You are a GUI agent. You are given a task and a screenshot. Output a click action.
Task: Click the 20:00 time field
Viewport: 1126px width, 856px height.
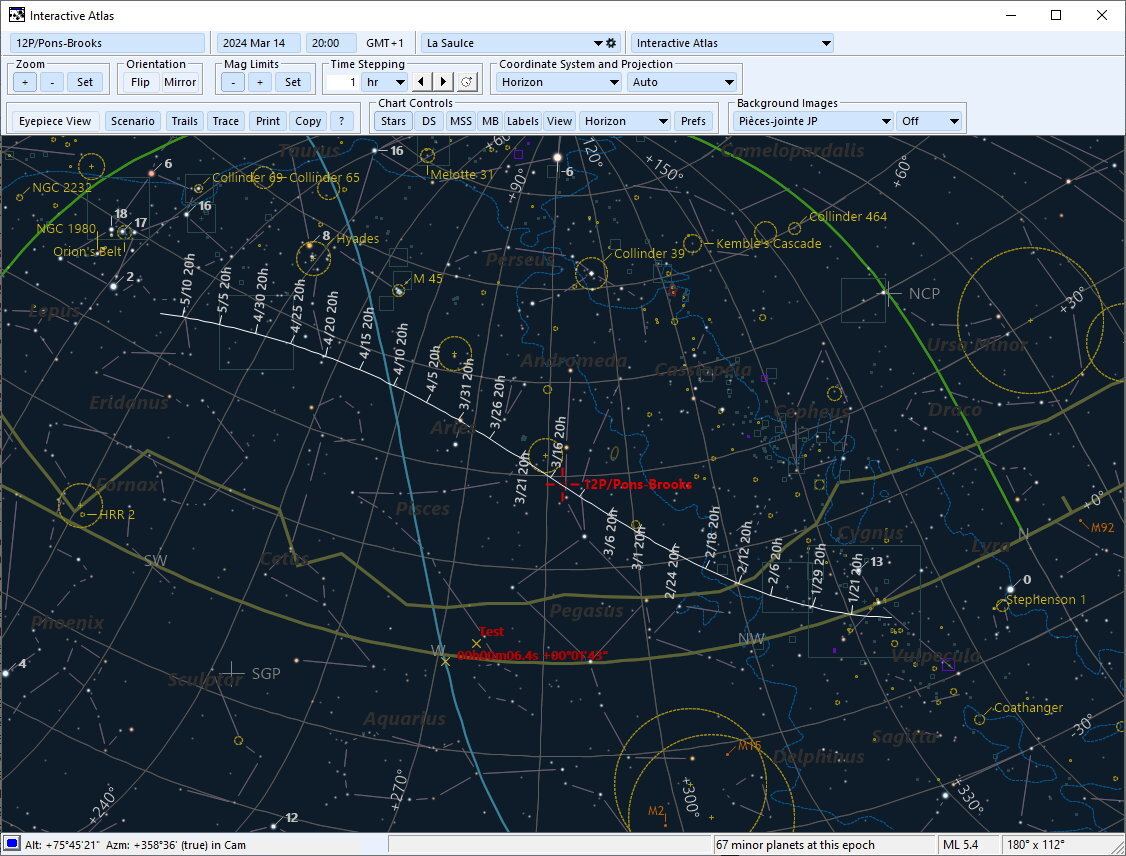330,43
